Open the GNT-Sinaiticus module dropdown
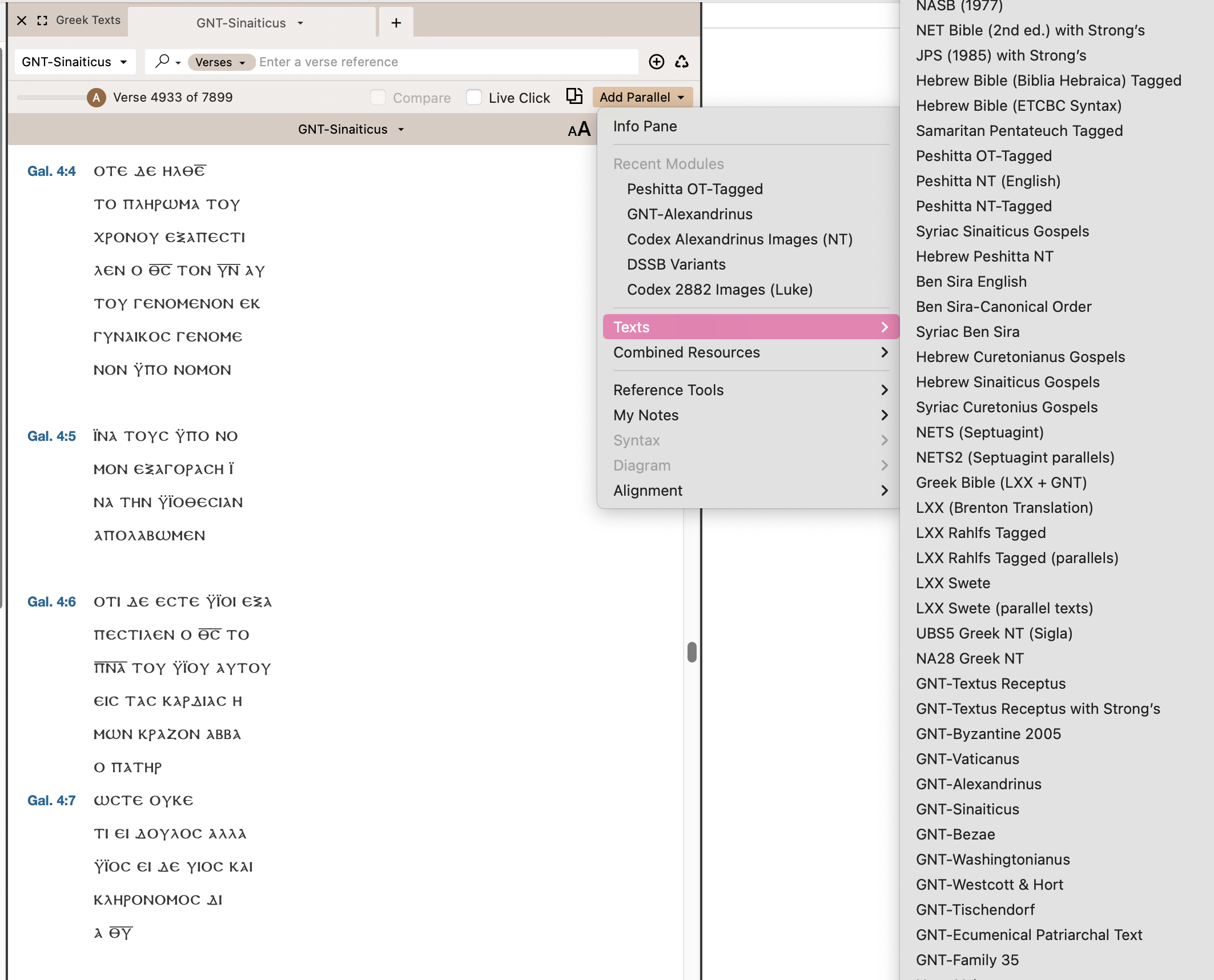This screenshot has height=980, width=1214. 74,62
